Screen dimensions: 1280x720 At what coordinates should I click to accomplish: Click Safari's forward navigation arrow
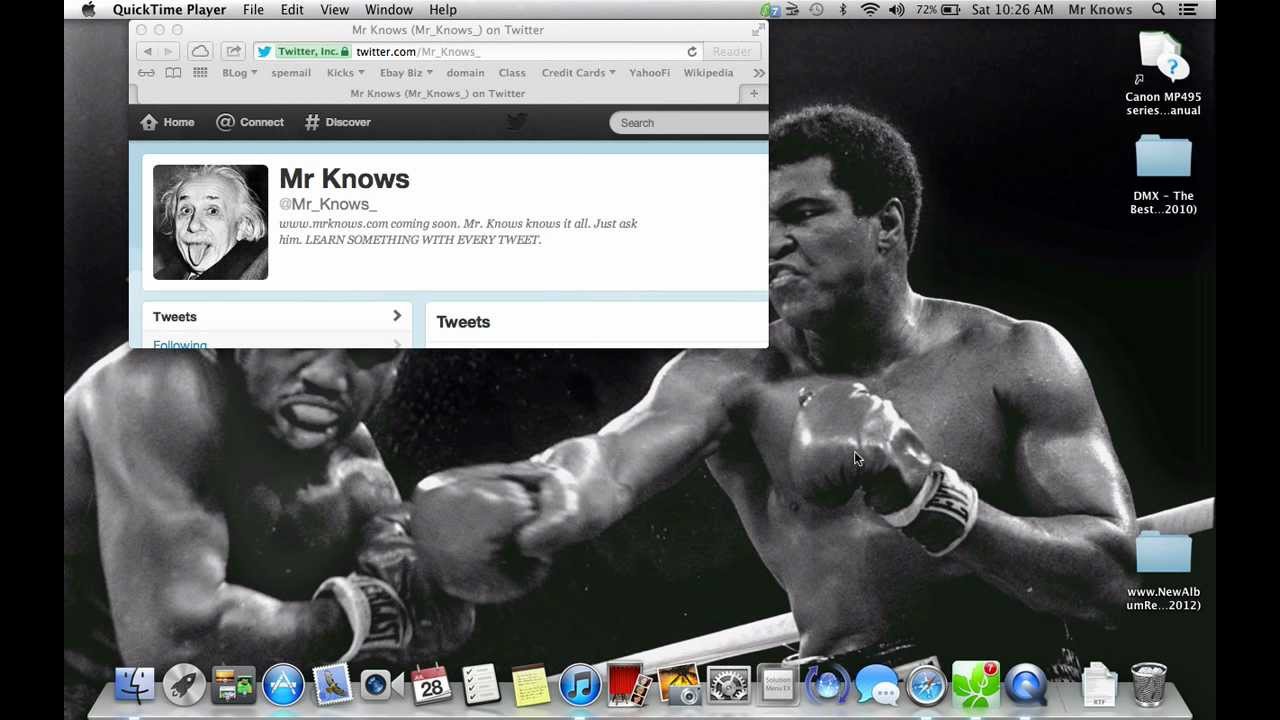(168, 51)
